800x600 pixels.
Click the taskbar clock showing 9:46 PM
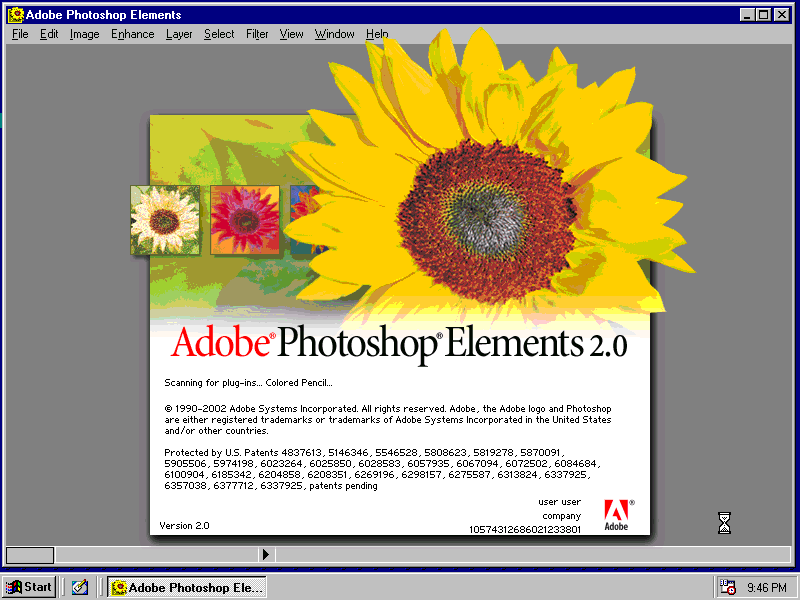(767, 588)
